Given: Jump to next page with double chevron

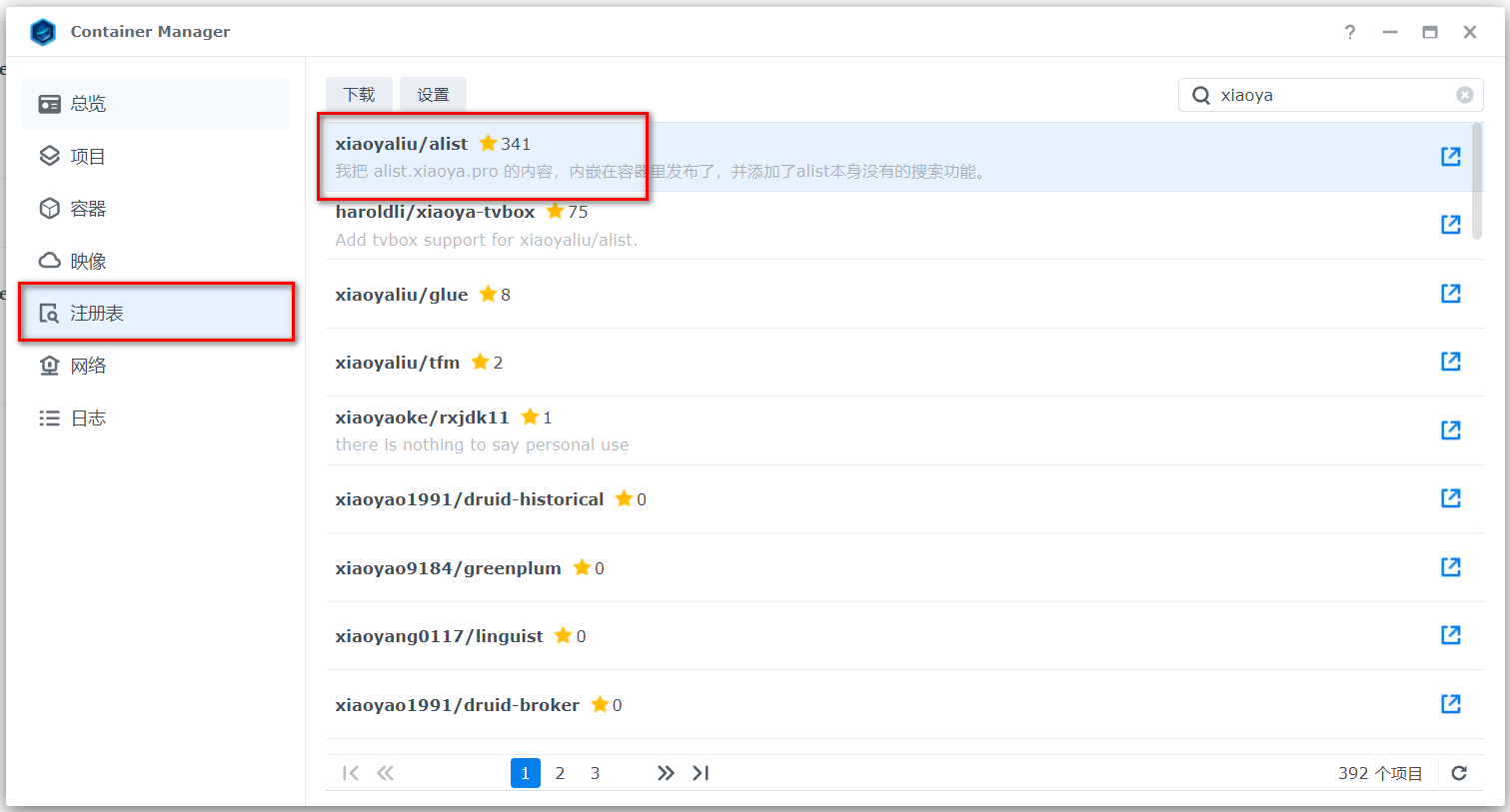Looking at the screenshot, I should tap(666, 773).
